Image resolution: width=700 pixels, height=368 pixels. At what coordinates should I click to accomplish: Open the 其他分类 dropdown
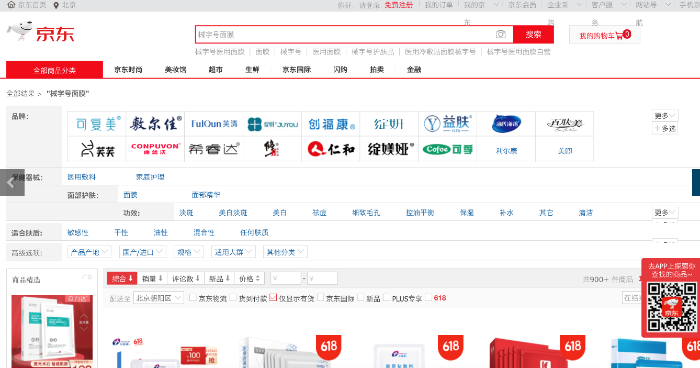[x=285, y=252]
